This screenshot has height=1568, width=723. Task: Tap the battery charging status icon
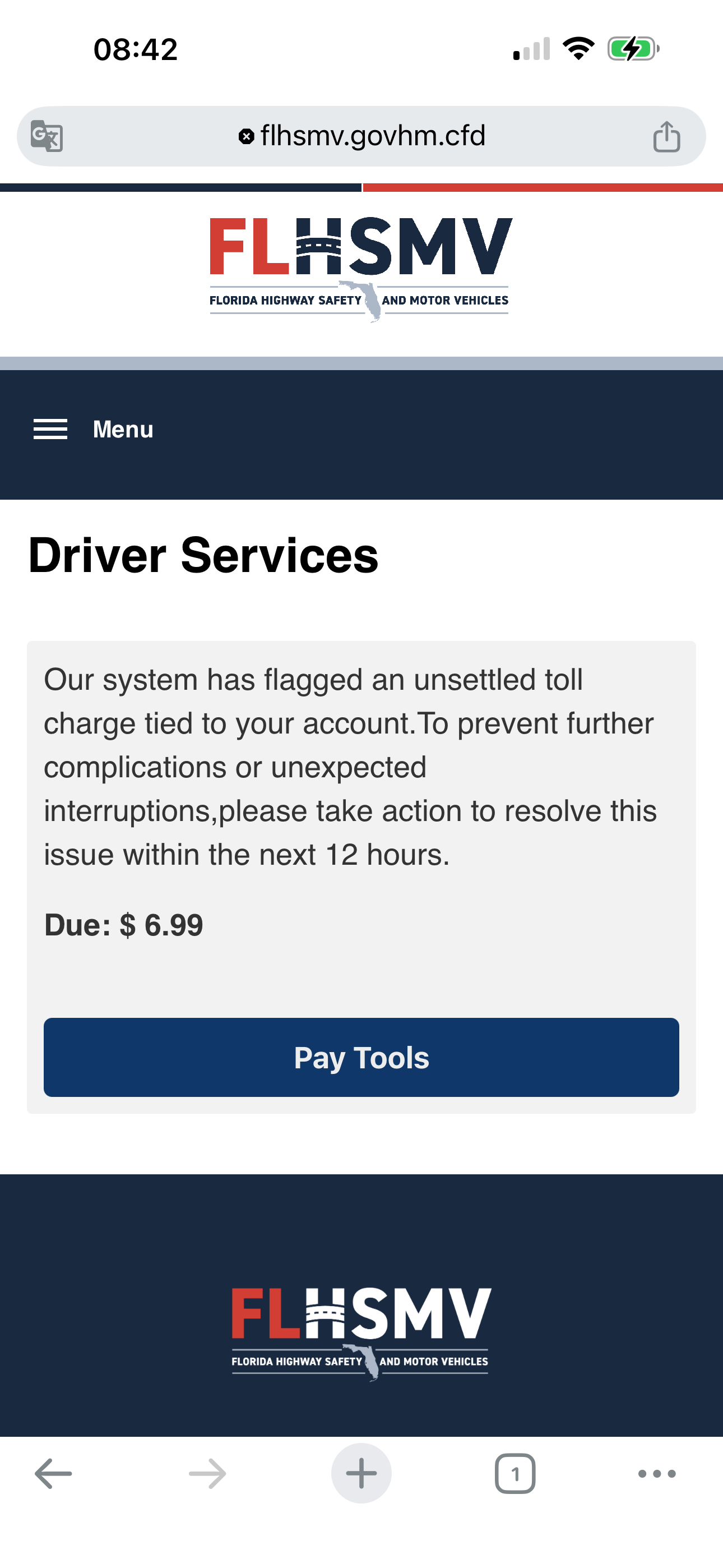click(x=633, y=49)
